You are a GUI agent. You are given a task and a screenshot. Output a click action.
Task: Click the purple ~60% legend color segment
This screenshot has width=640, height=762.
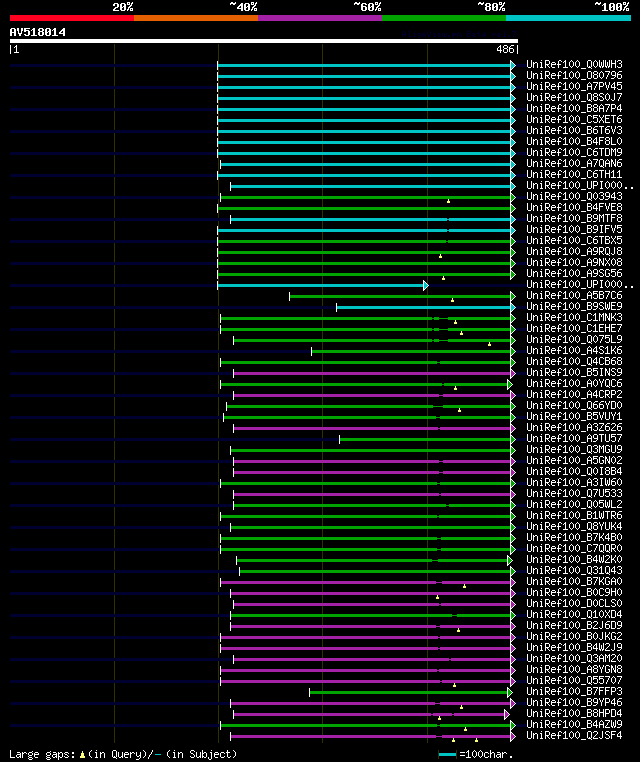pos(320,18)
